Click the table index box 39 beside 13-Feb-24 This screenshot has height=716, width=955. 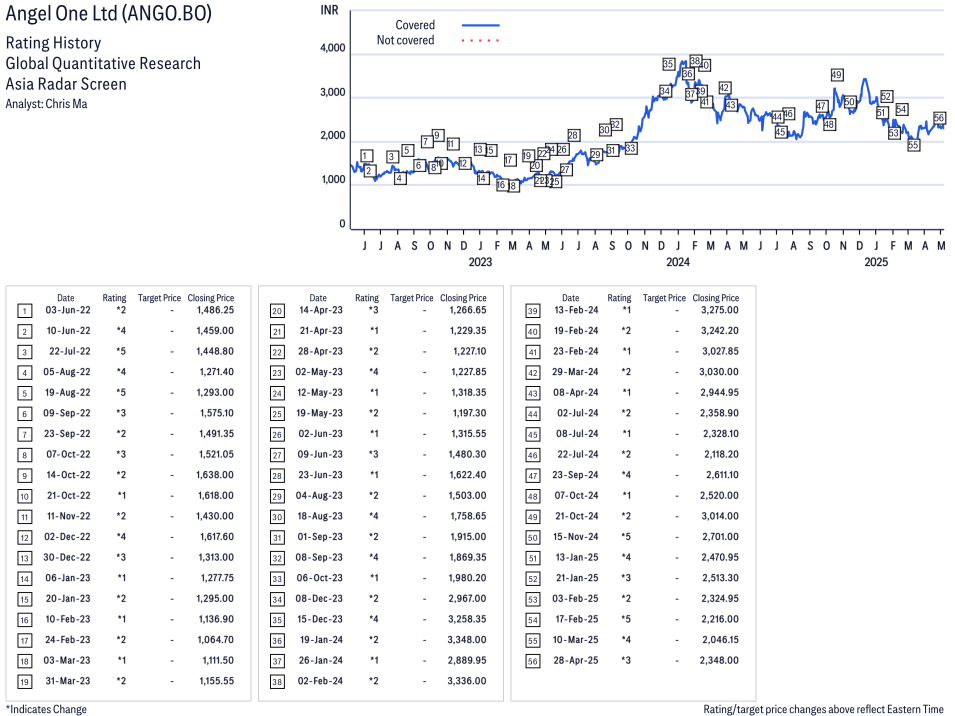coord(533,311)
